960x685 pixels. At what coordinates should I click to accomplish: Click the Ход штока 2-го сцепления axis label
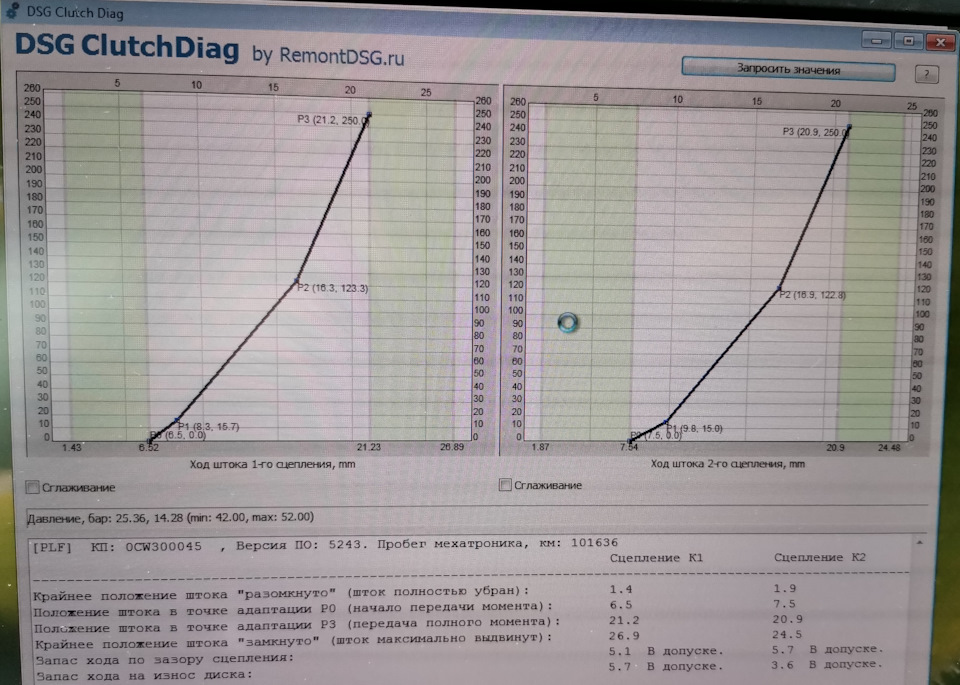tap(727, 463)
